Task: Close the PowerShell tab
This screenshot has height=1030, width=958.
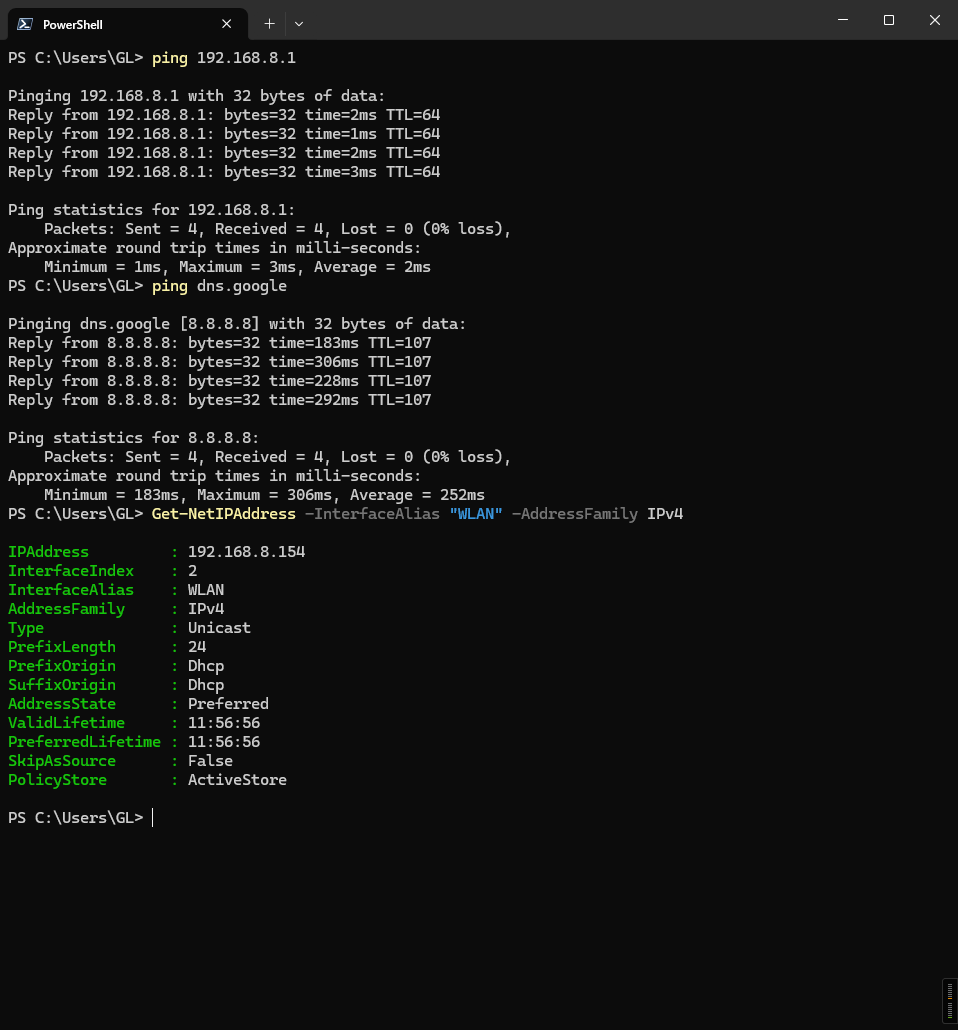Action: [x=227, y=24]
